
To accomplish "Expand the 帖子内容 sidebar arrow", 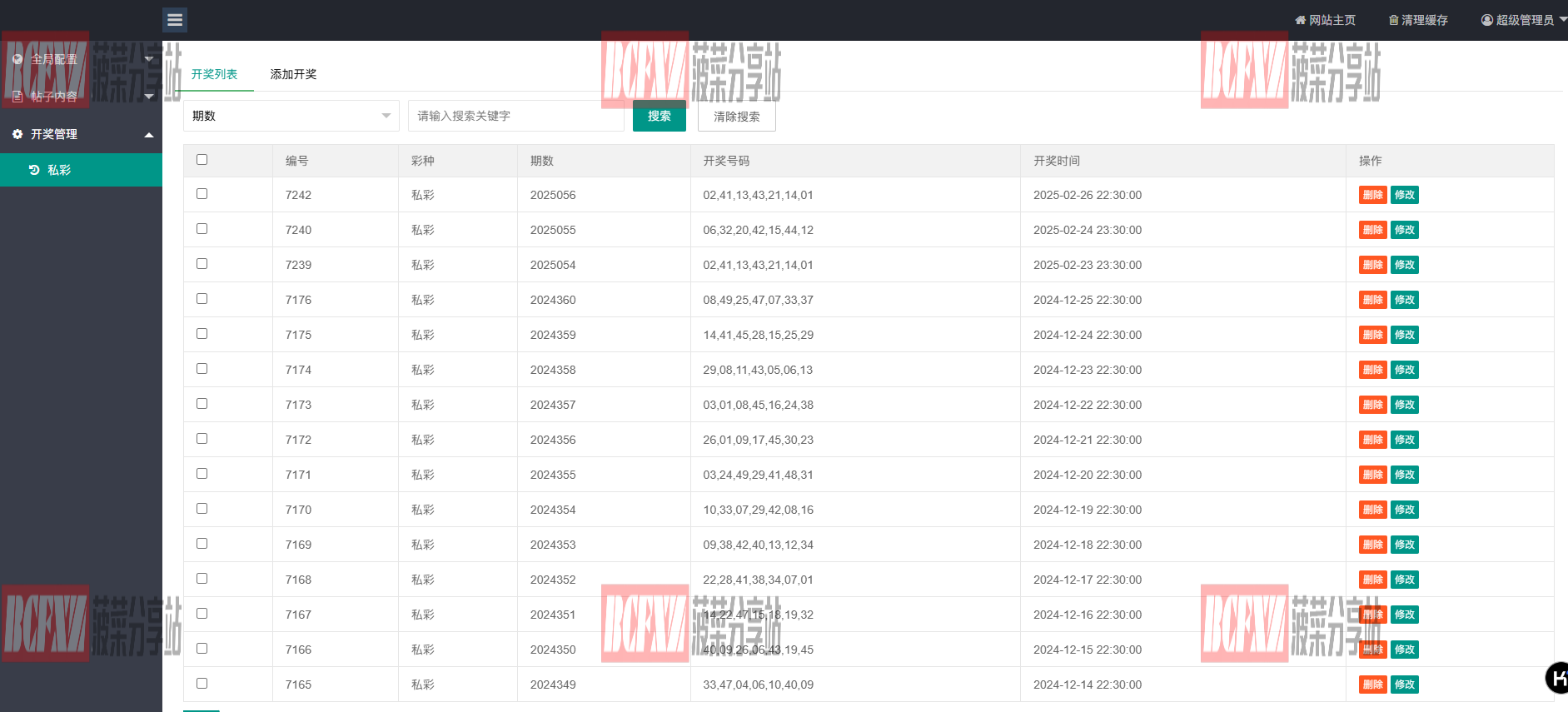I will (x=149, y=97).
